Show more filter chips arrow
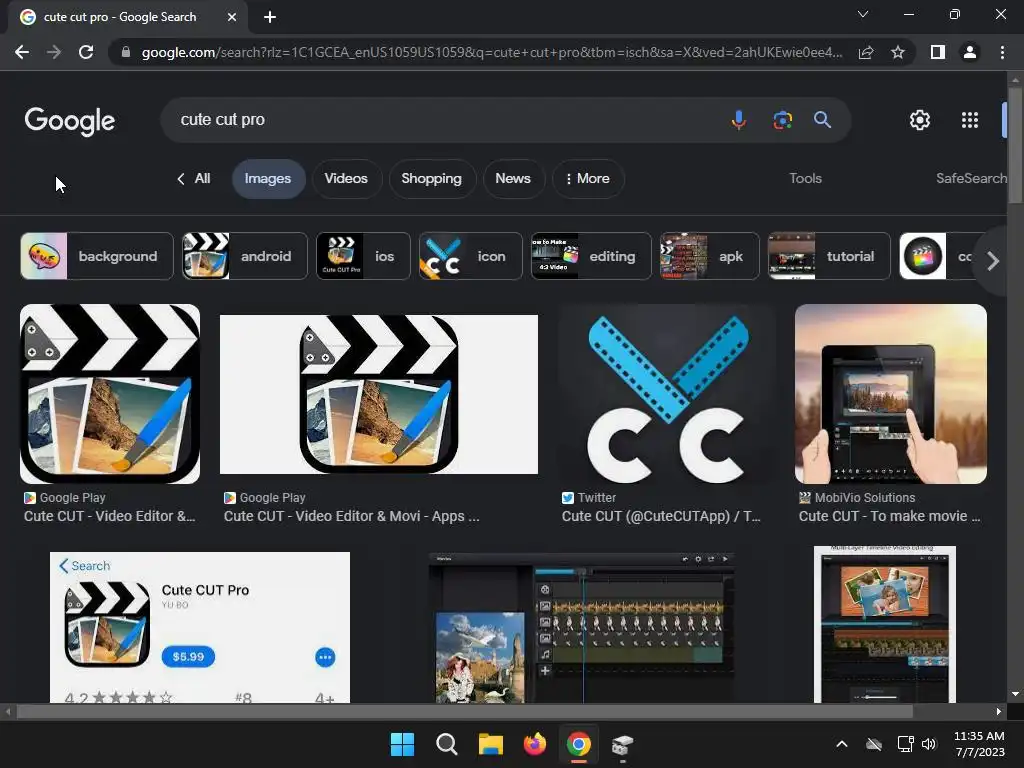This screenshot has width=1024, height=768. pyautogui.click(x=993, y=261)
